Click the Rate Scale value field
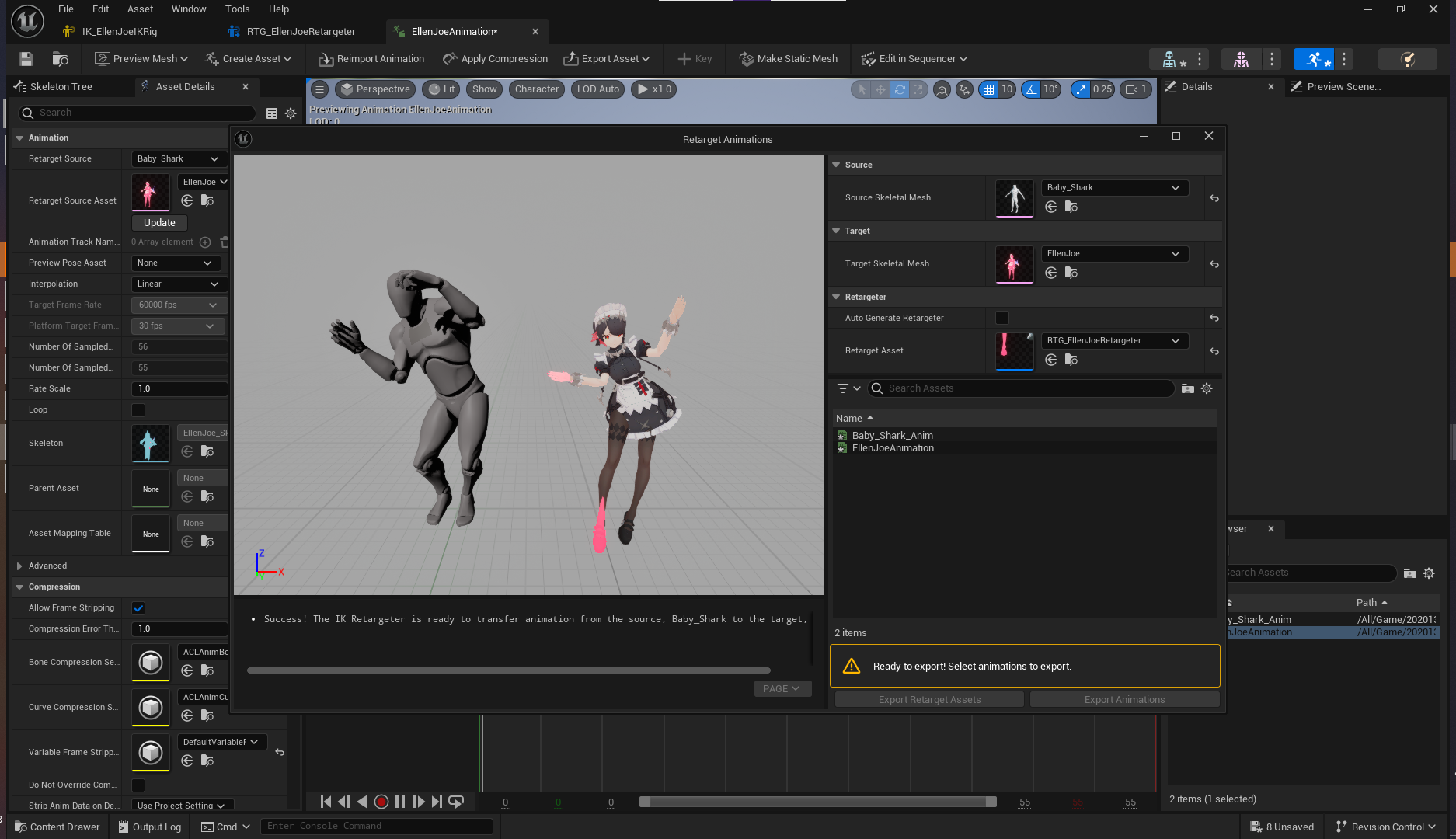The height and width of the screenshot is (839, 1456). tap(179, 389)
